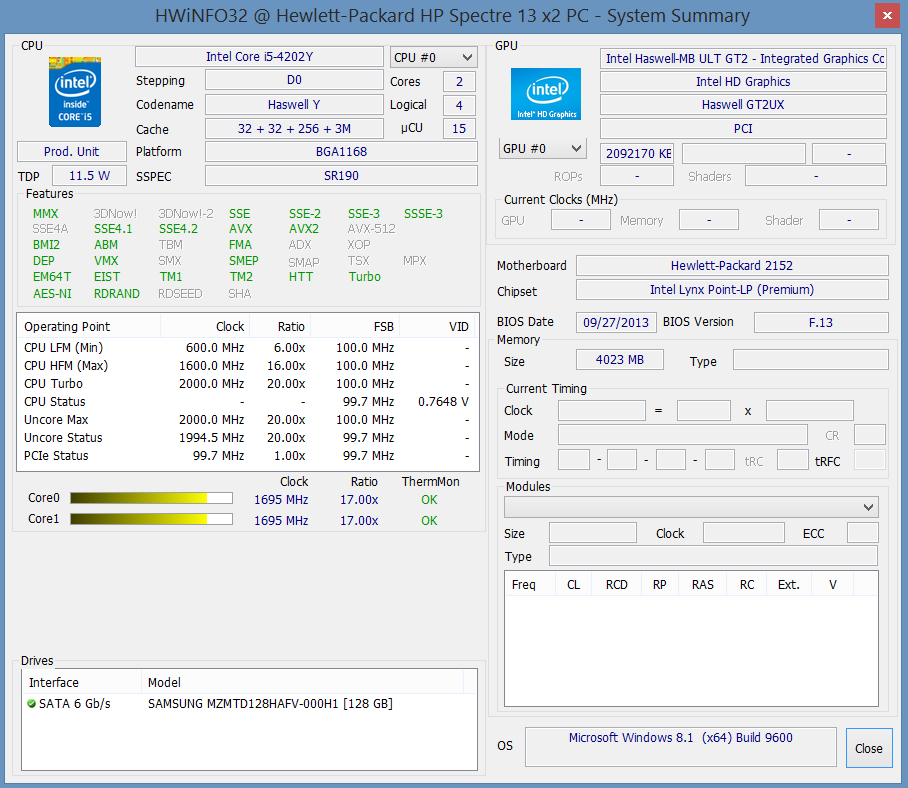Image resolution: width=908 pixels, height=788 pixels.
Task: Click the TDP 11.5 W field
Action: 89,175
